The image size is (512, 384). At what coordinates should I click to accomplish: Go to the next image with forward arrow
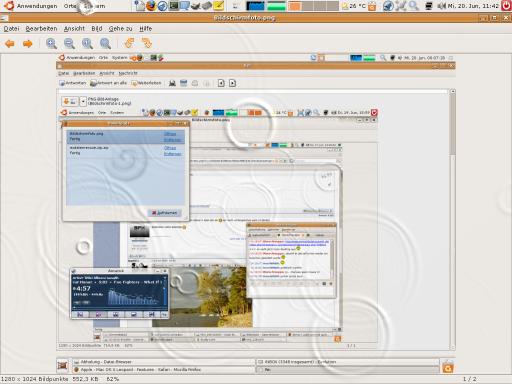click(x=28, y=43)
